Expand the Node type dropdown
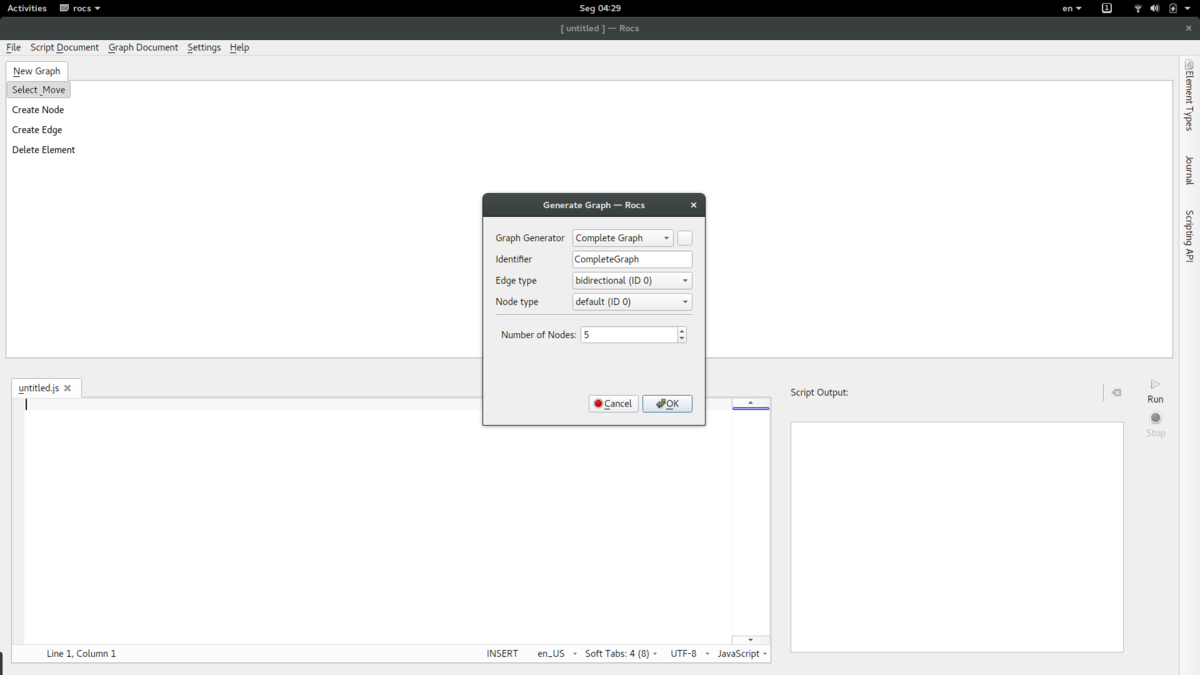 coord(632,302)
